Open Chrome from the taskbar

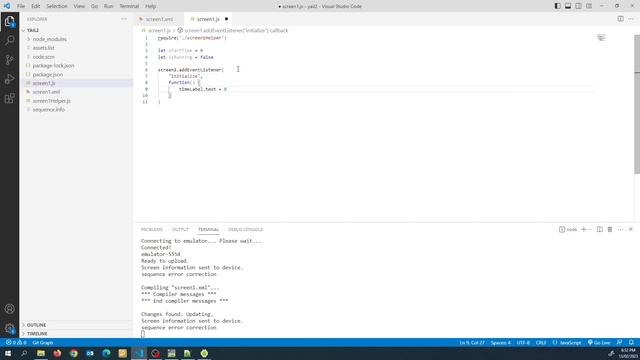(73, 353)
